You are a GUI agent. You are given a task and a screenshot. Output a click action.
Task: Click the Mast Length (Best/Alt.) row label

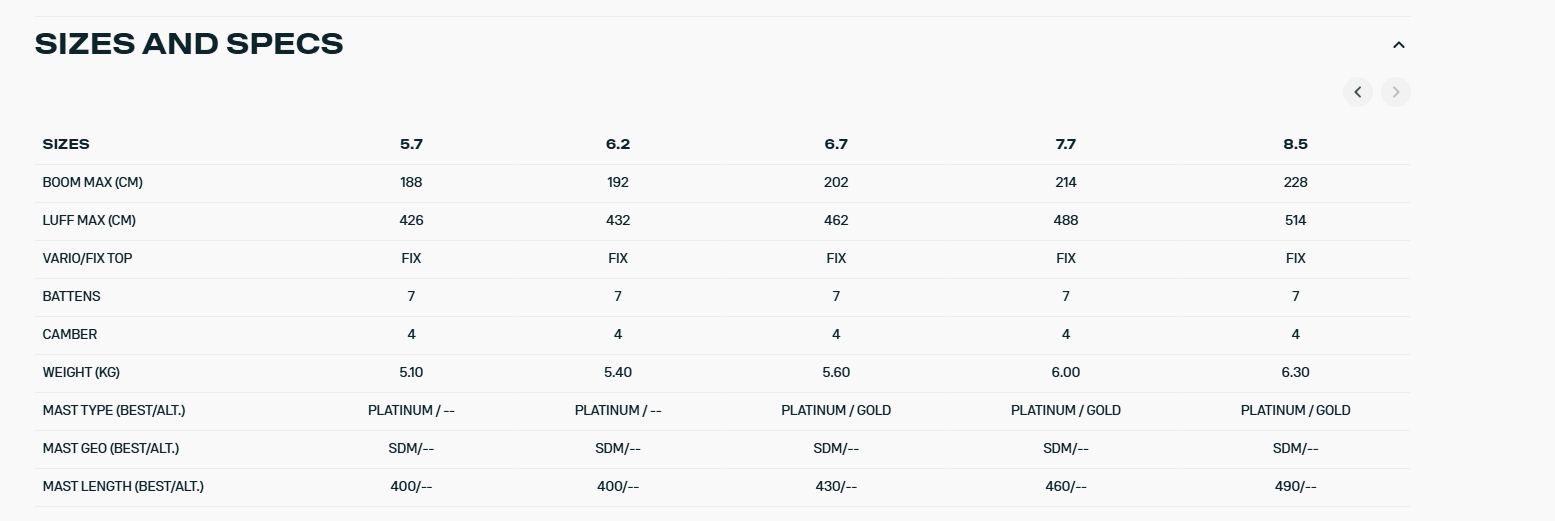pyautogui.click(x=123, y=486)
